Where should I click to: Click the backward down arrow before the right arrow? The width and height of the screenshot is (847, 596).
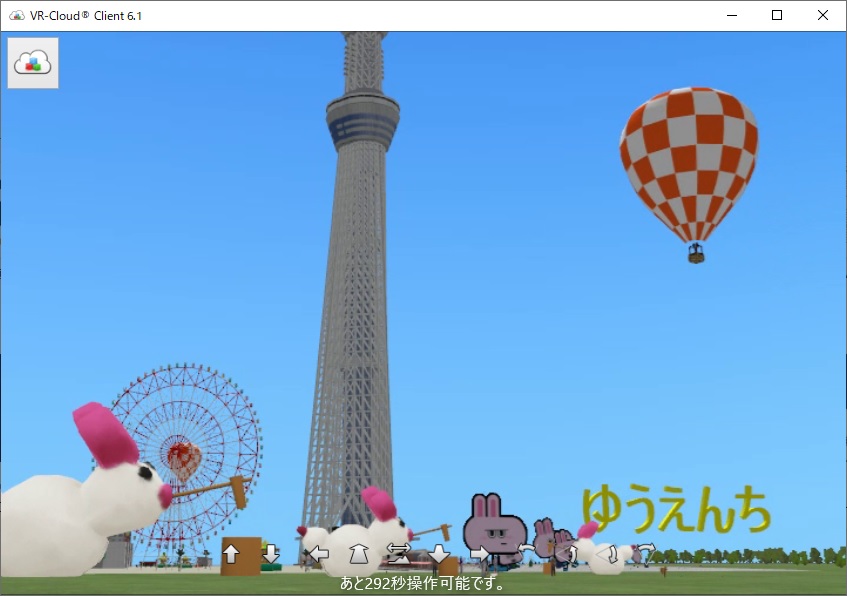click(439, 554)
